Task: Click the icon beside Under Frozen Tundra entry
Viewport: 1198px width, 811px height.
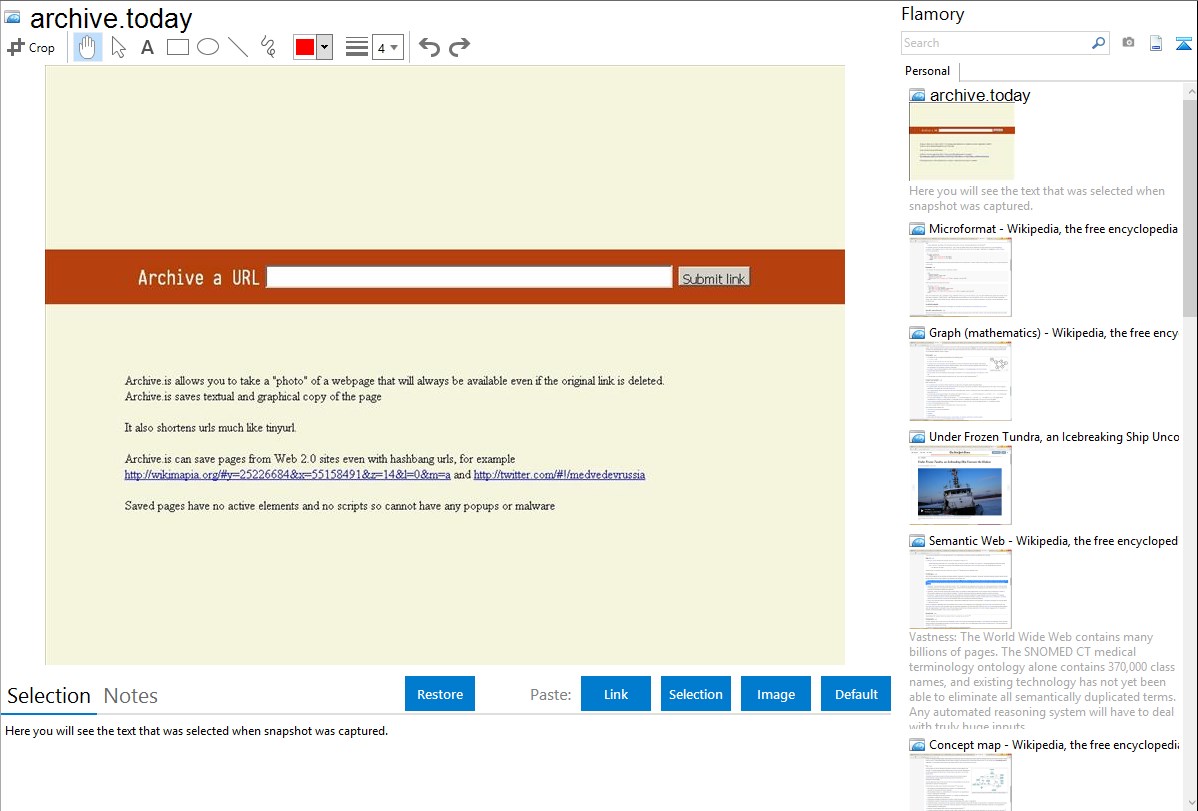Action: [918, 436]
